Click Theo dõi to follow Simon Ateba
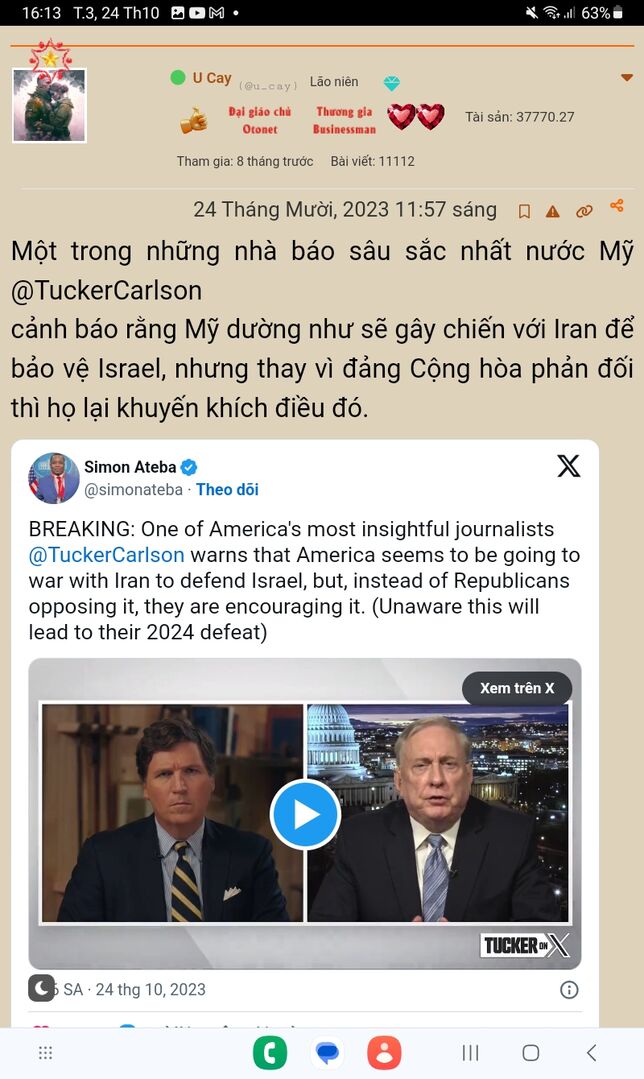This screenshot has width=644, height=1079. pyautogui.click(x=227, y=489)
